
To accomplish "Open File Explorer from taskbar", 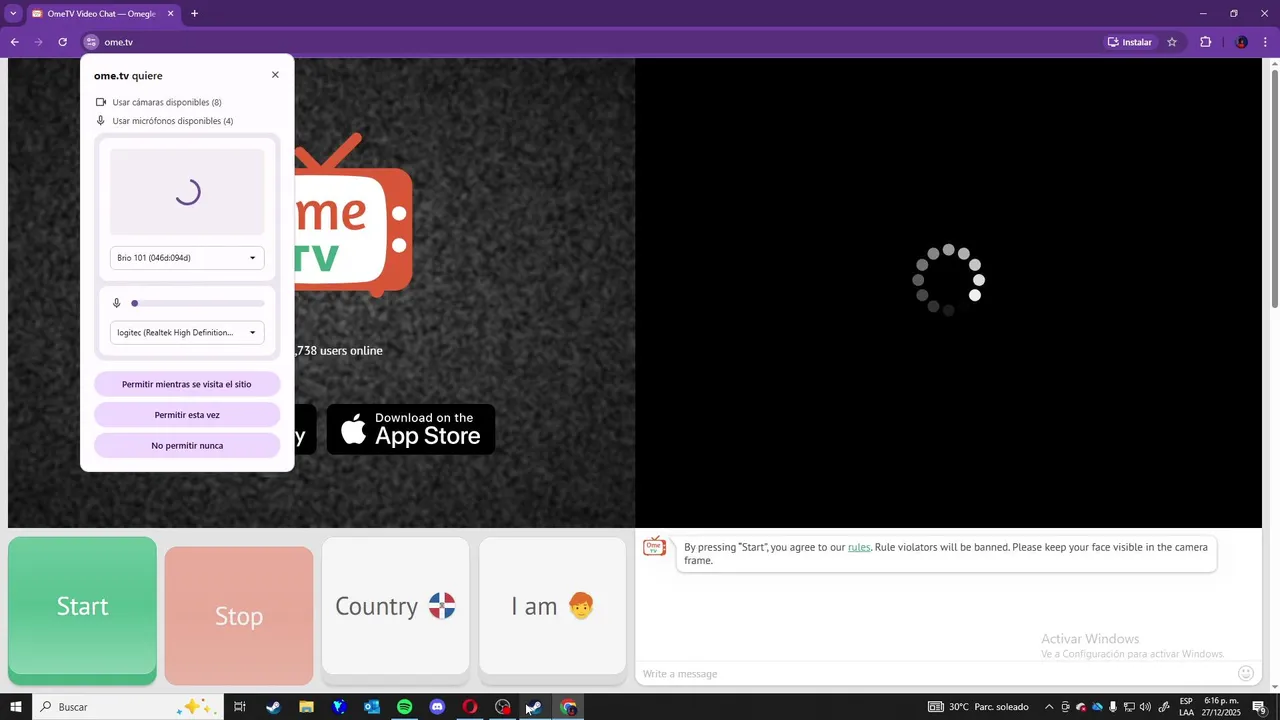I will [x=306, y=707].
